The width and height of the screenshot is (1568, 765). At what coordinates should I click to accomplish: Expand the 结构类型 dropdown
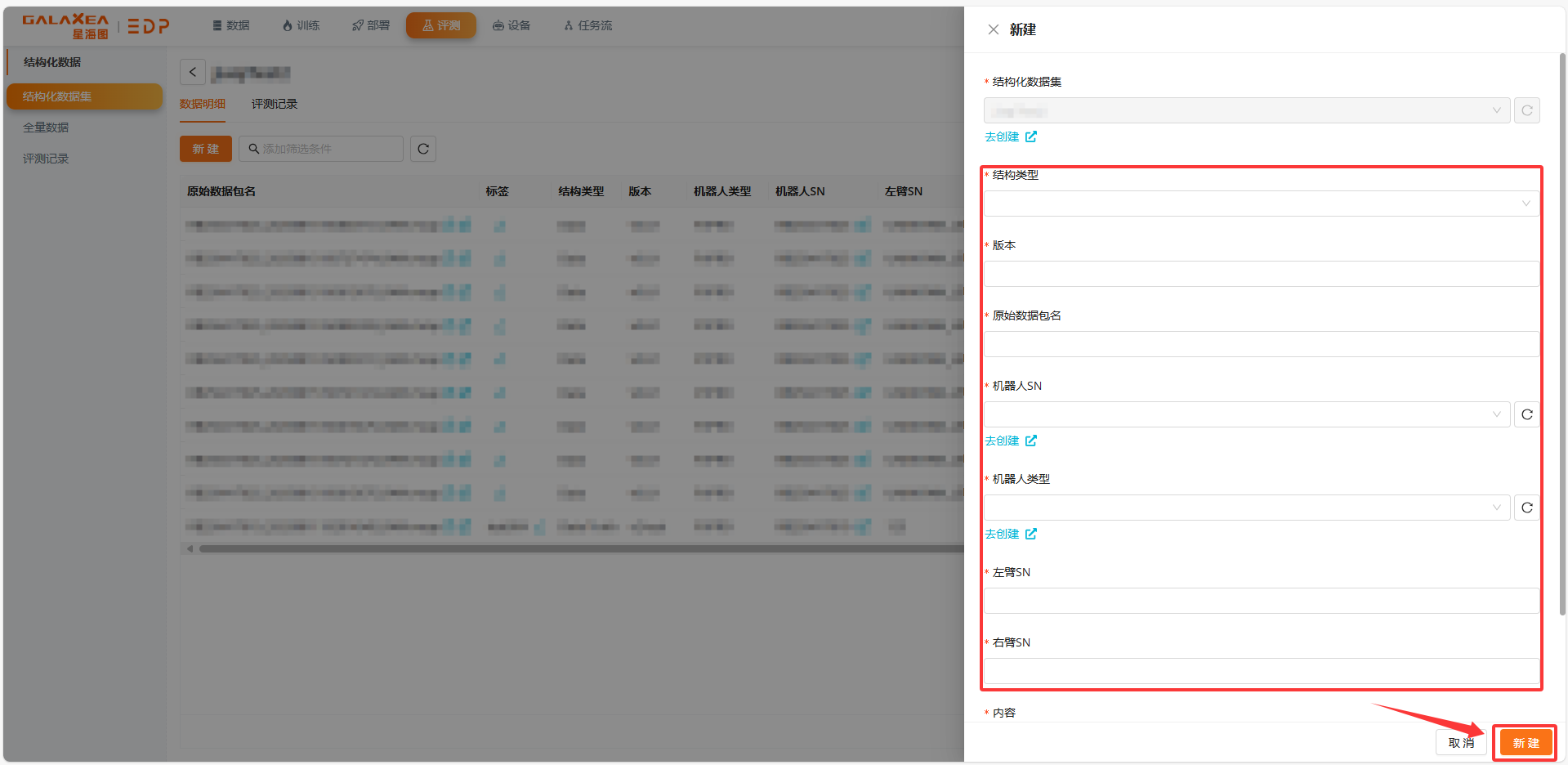pos(1261,204)
